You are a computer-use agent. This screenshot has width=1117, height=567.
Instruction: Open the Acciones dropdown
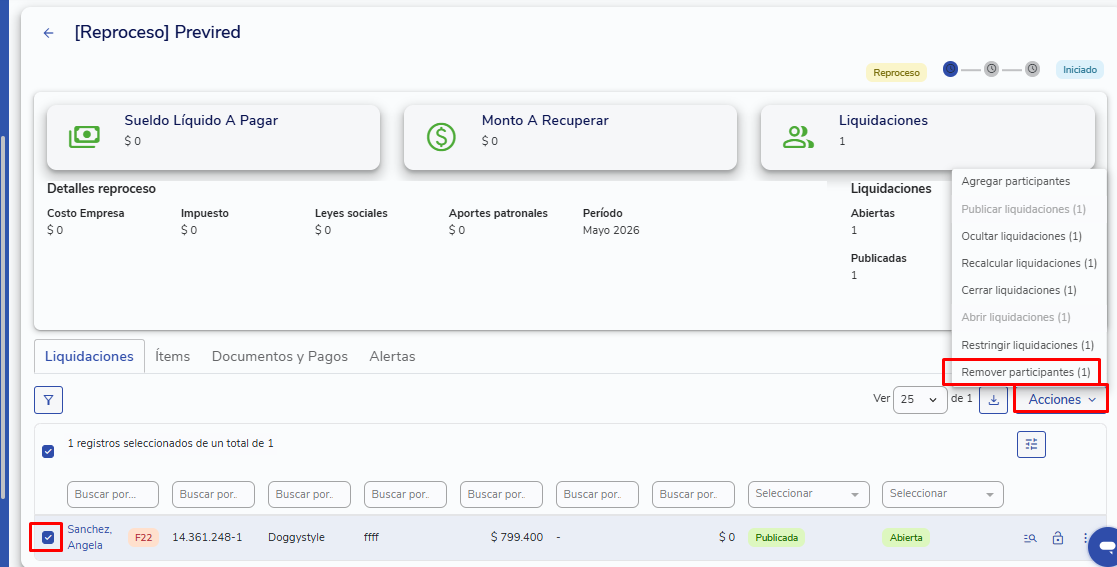coord(1061,400)
